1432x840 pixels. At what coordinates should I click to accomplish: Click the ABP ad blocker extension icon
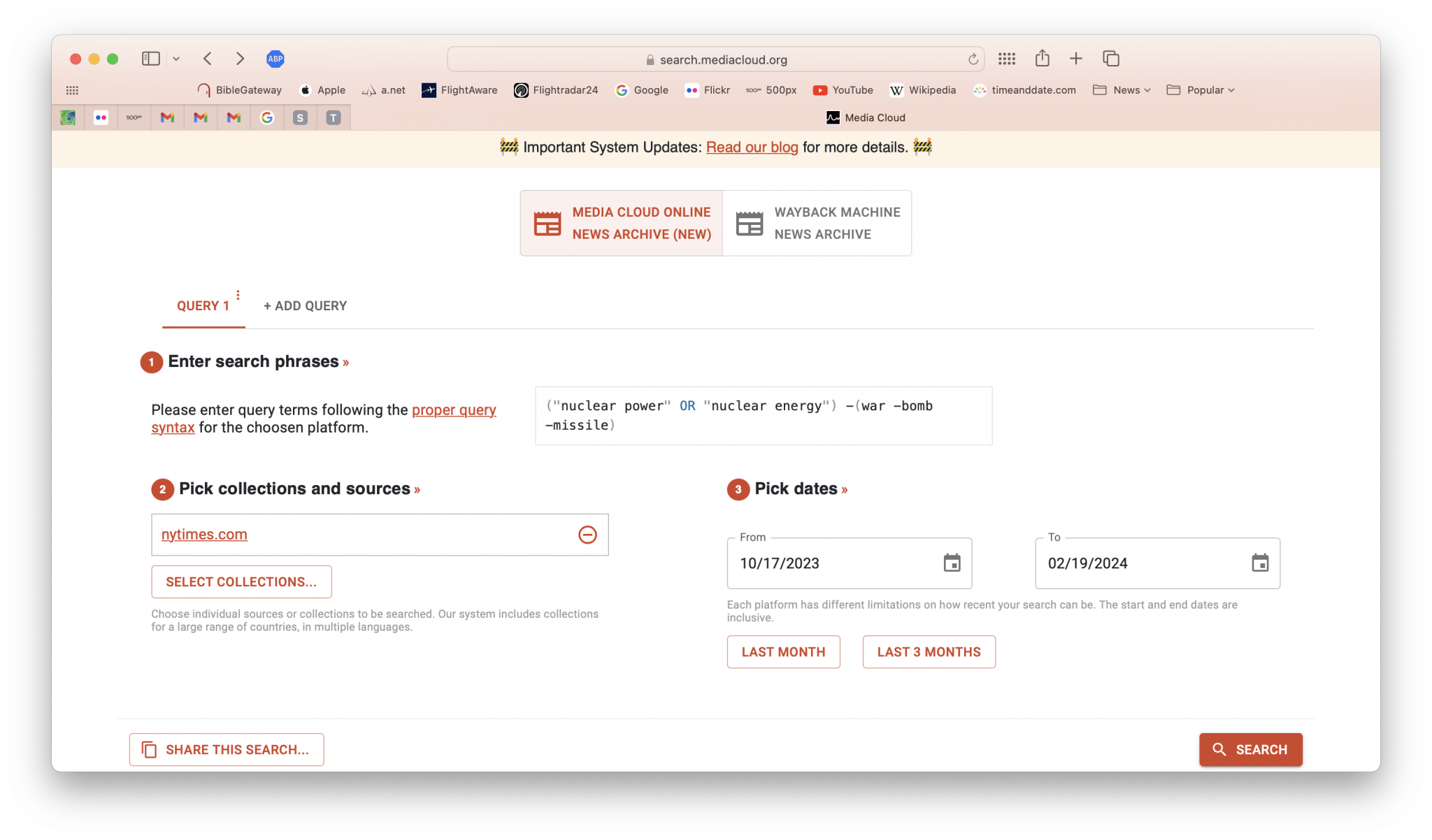(x=275, y=59)
